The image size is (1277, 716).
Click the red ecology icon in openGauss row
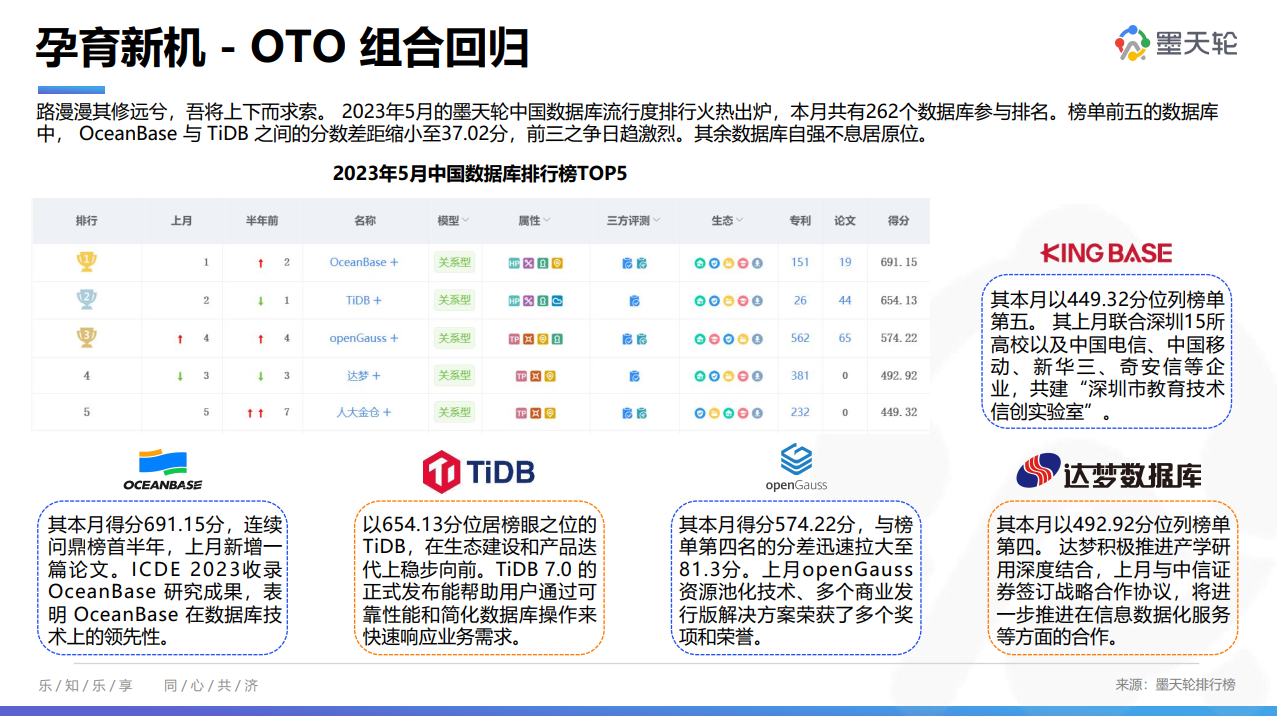714,339
